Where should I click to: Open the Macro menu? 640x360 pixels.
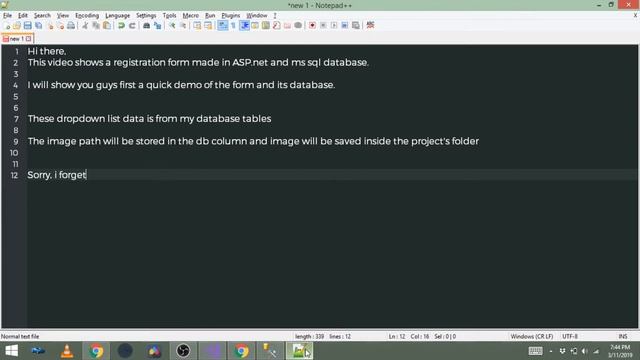coord(191,16)
